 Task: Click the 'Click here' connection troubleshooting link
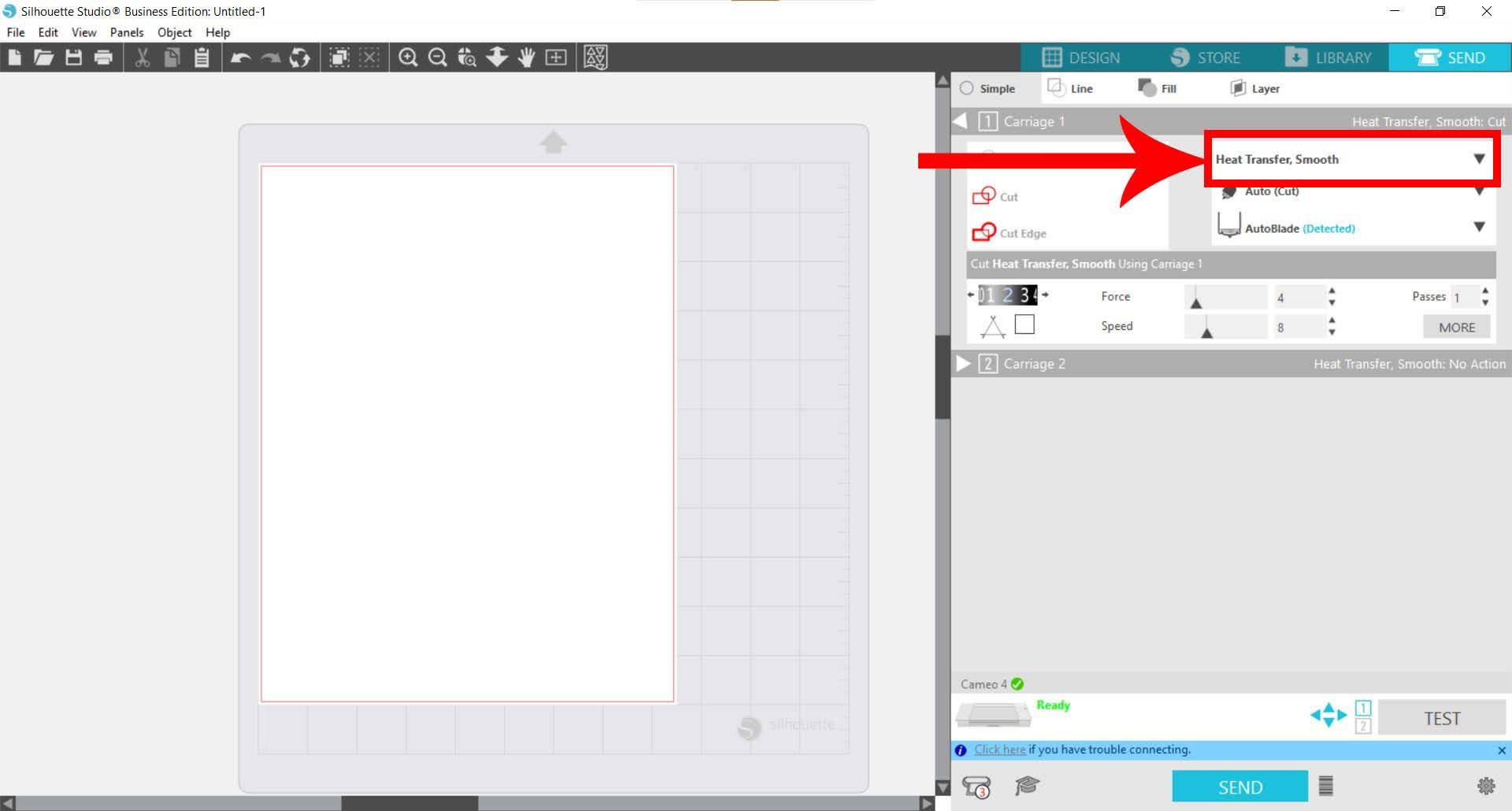[999, 749]
